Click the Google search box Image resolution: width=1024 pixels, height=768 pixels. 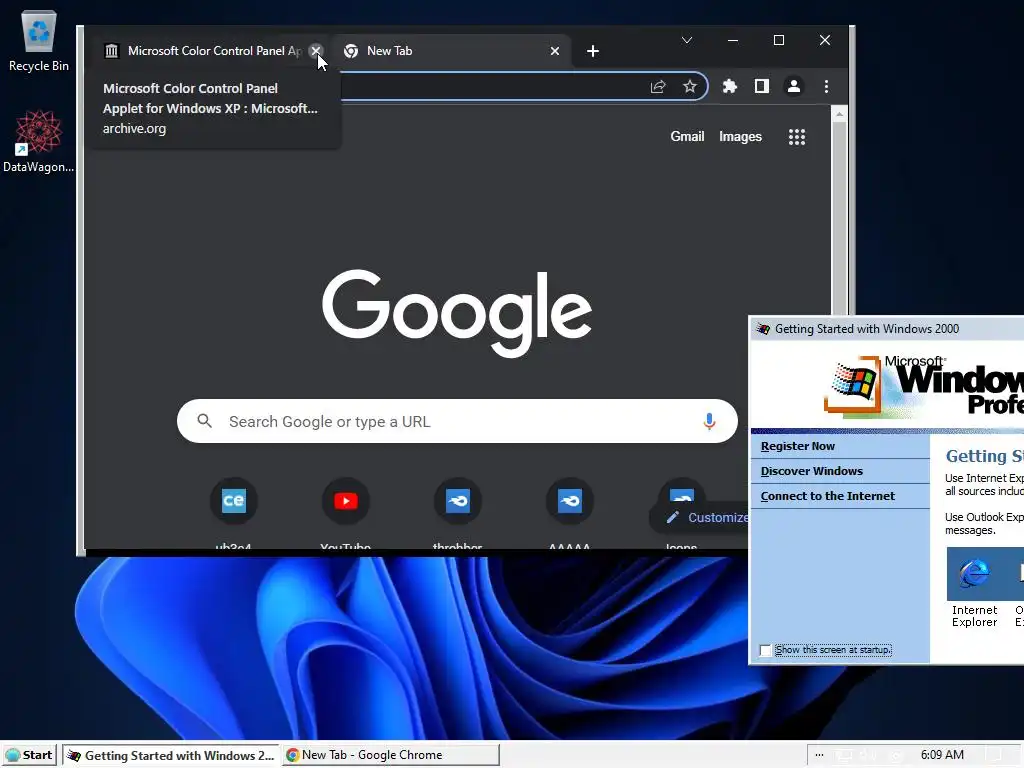coord(457,421)
